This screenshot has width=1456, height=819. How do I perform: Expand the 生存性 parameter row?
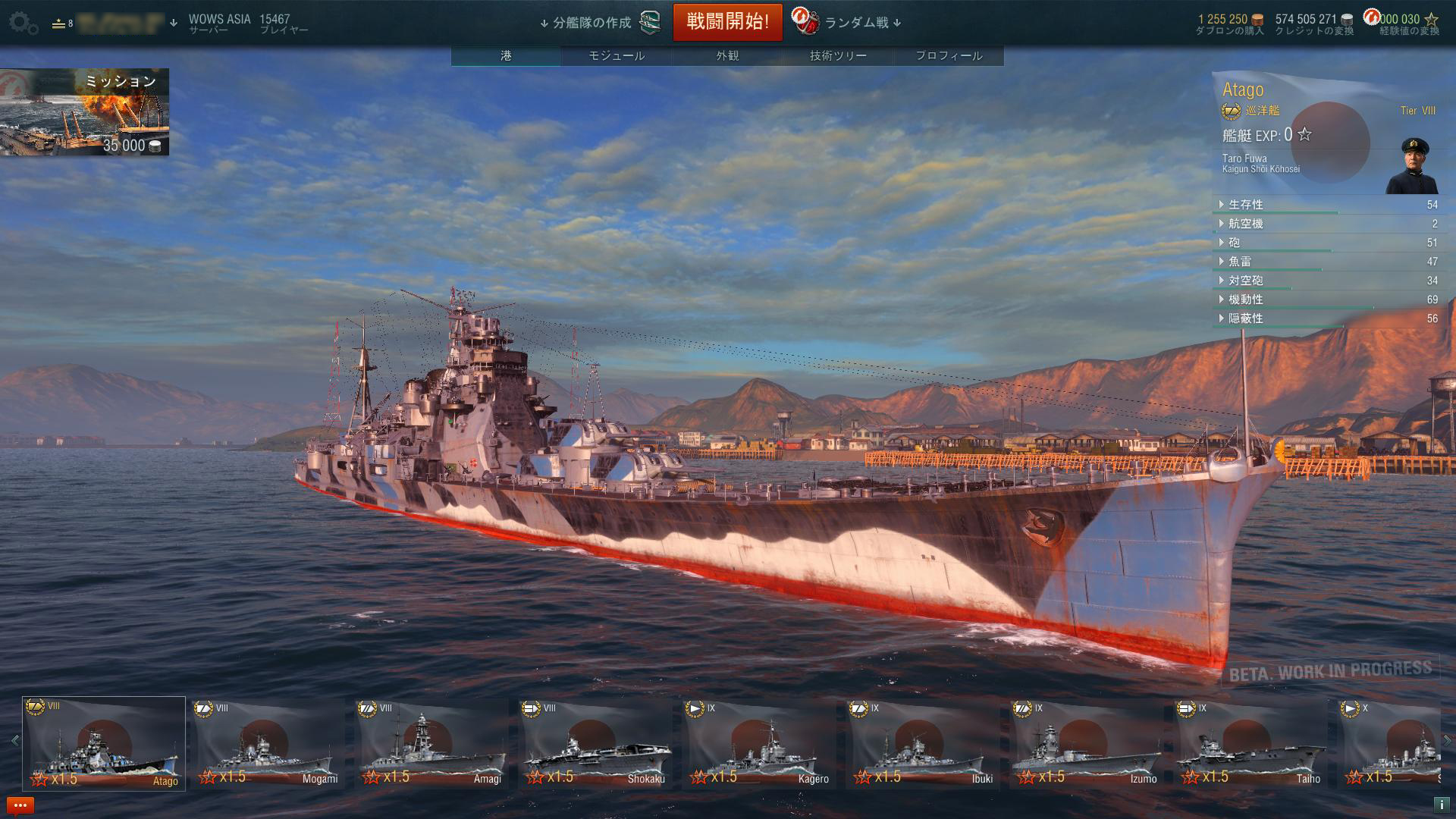pyautogui.click(x=1329, y=205)
